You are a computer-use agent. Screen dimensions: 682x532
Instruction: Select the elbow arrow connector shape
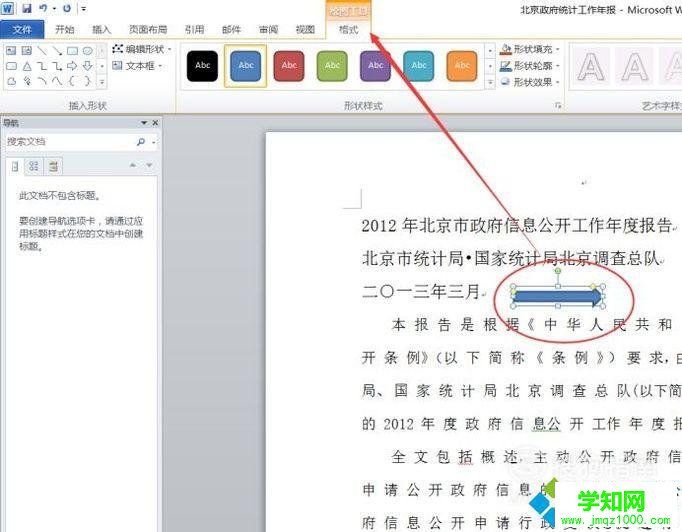coord(57,66)
